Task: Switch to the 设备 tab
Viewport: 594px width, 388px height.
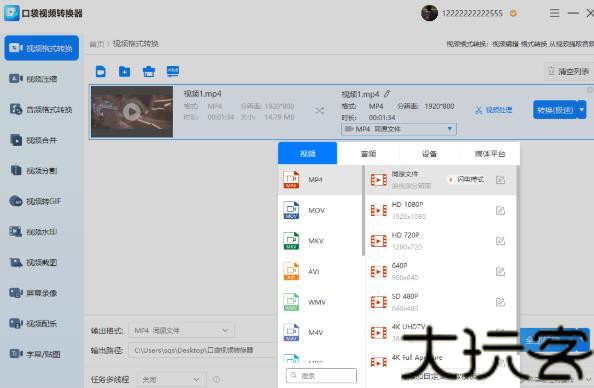Action: [429, 153]
